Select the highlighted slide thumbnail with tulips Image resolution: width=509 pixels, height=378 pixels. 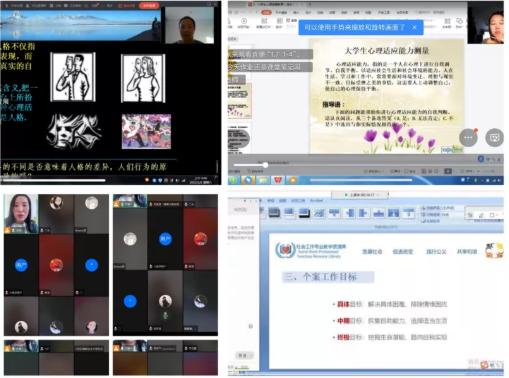[x=240, y=101]
